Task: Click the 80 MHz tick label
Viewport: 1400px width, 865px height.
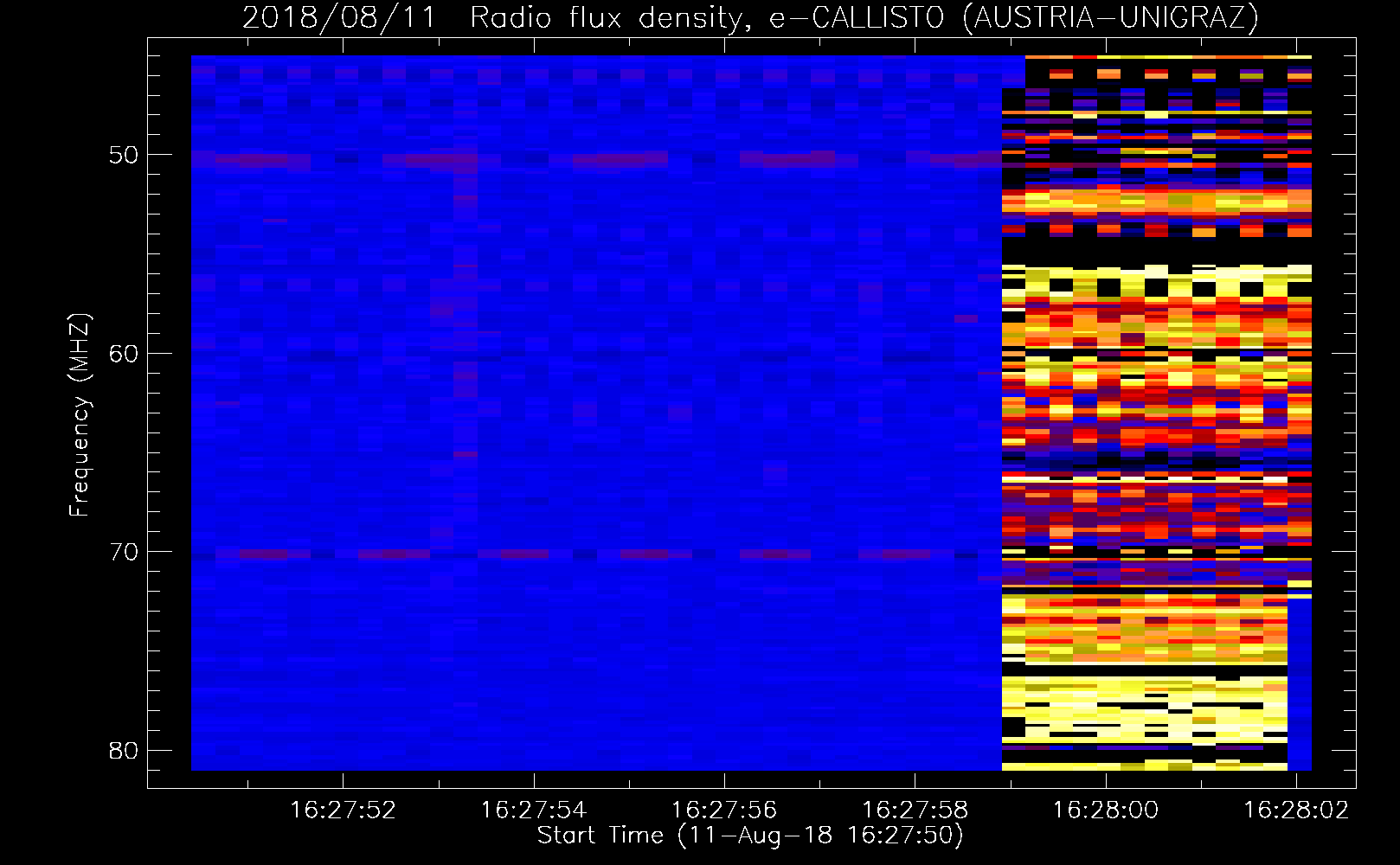Action: point(124,750)
